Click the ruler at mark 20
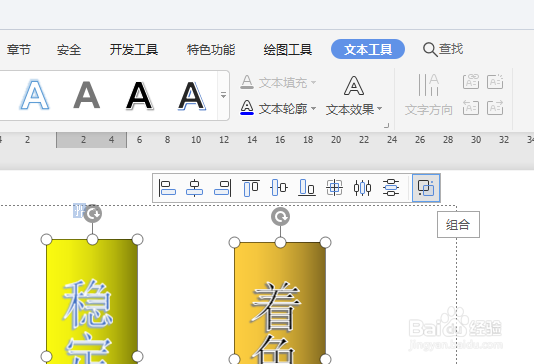Image resolution: width=534 pixels, height=364 pixels. tap(336, 140)
